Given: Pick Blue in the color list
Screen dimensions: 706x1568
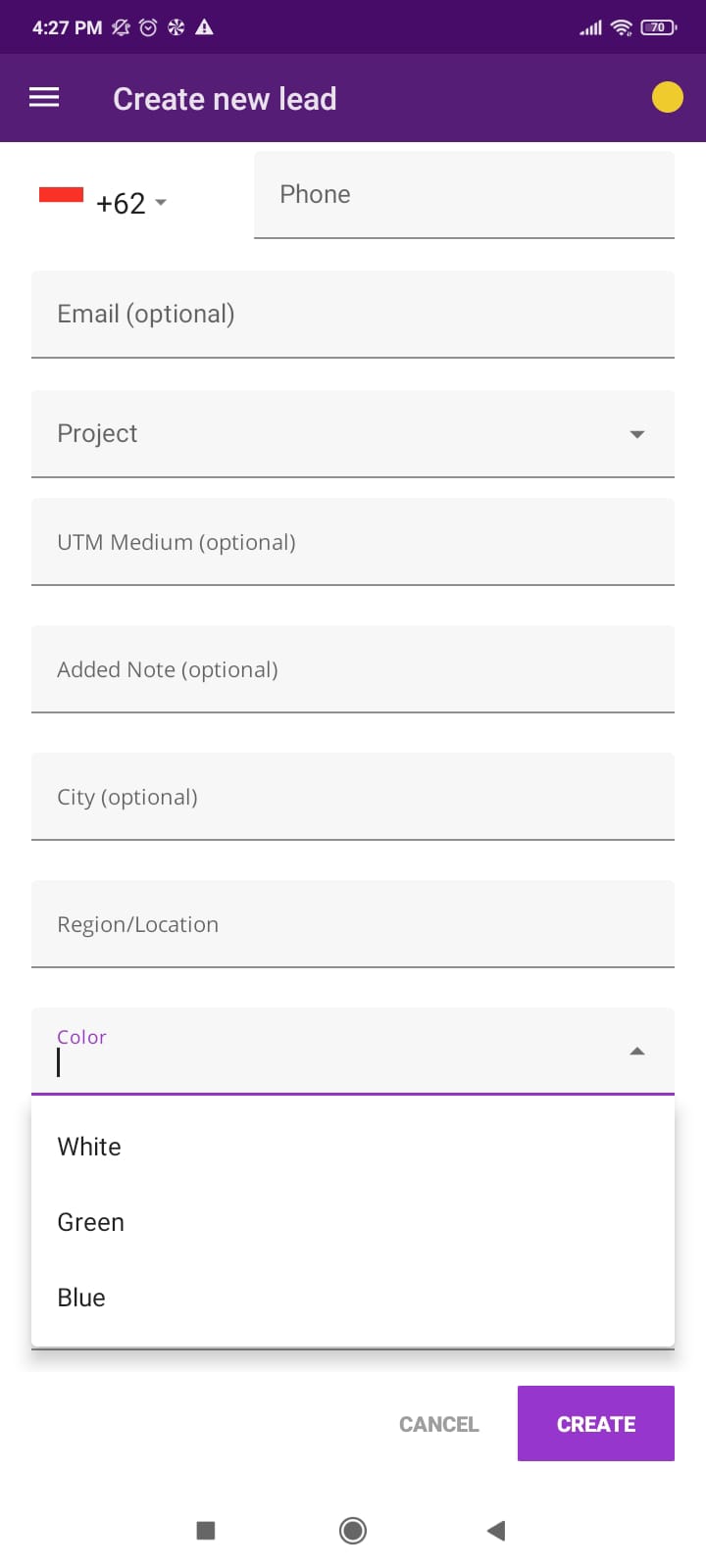Looking at the screenshot, I should 81,1298.
